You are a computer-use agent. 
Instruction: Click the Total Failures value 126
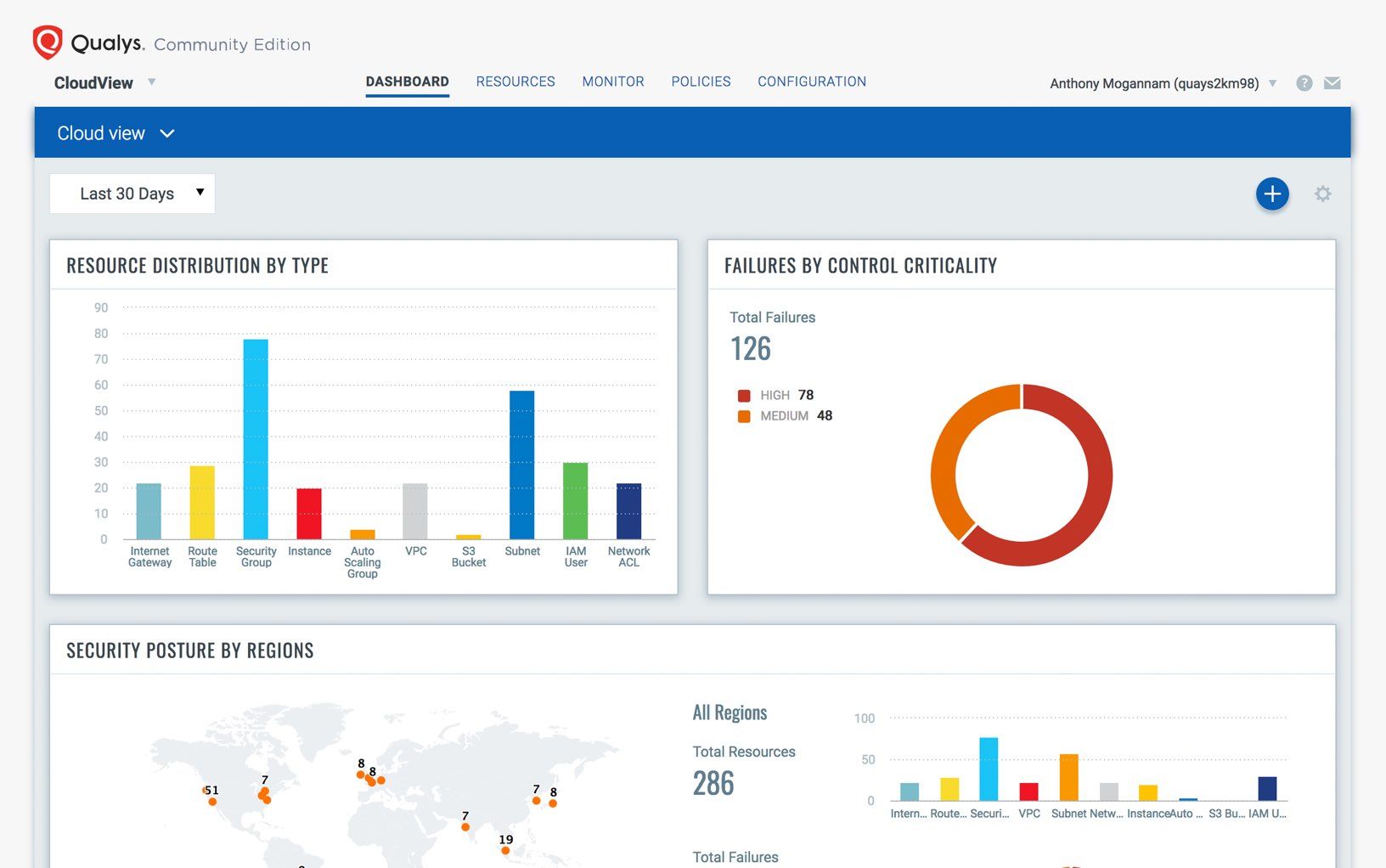point(751,348)
